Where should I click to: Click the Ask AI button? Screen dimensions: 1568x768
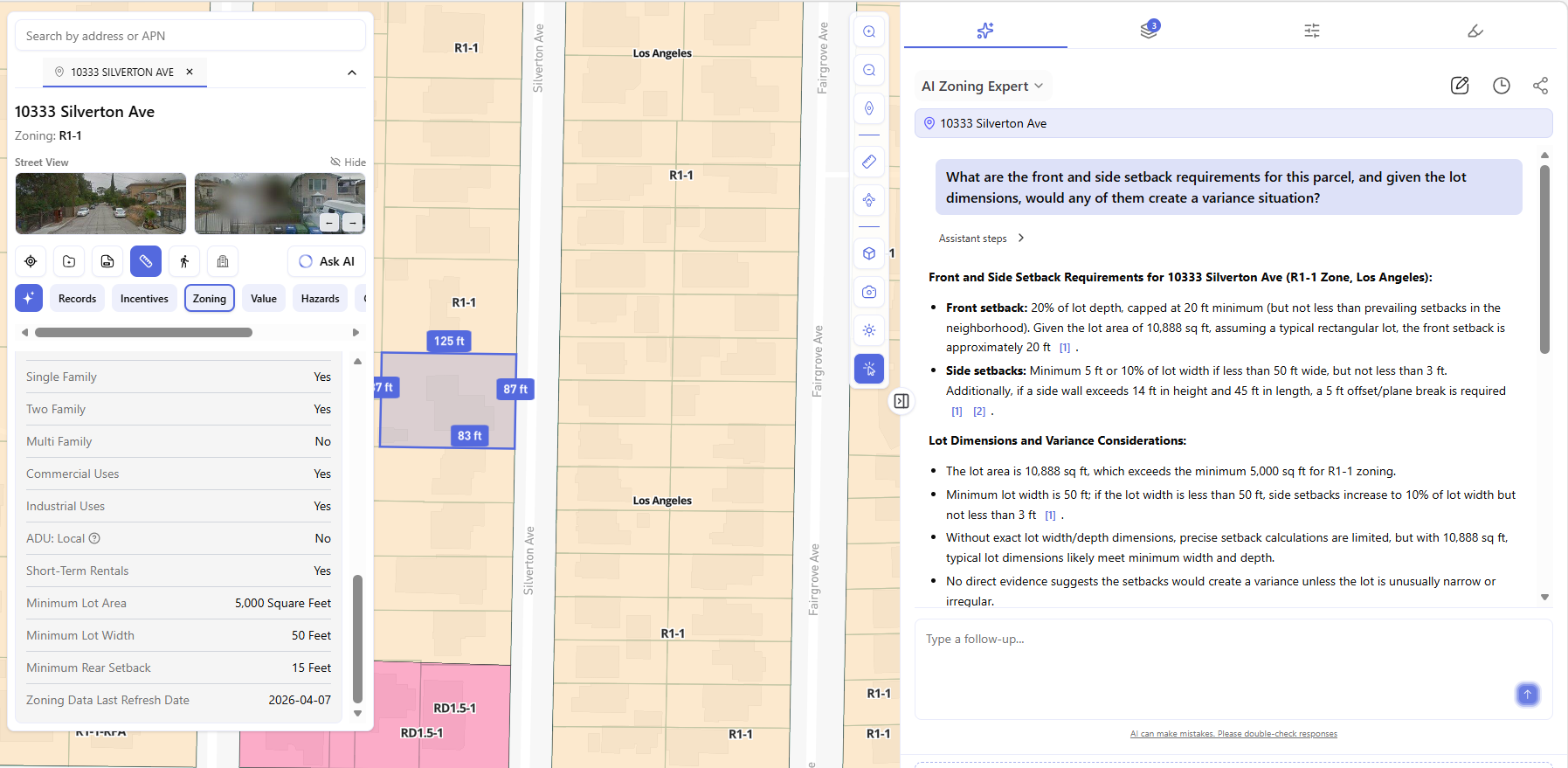pos(327,261)
